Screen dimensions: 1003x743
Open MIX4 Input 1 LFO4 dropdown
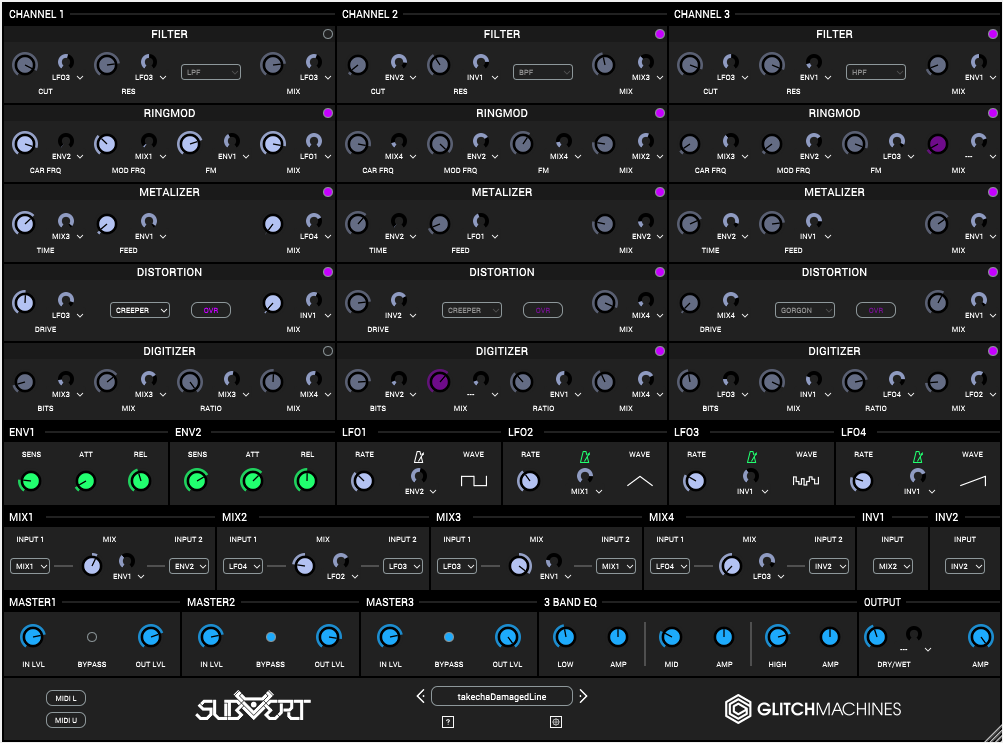tap(670, 566)
